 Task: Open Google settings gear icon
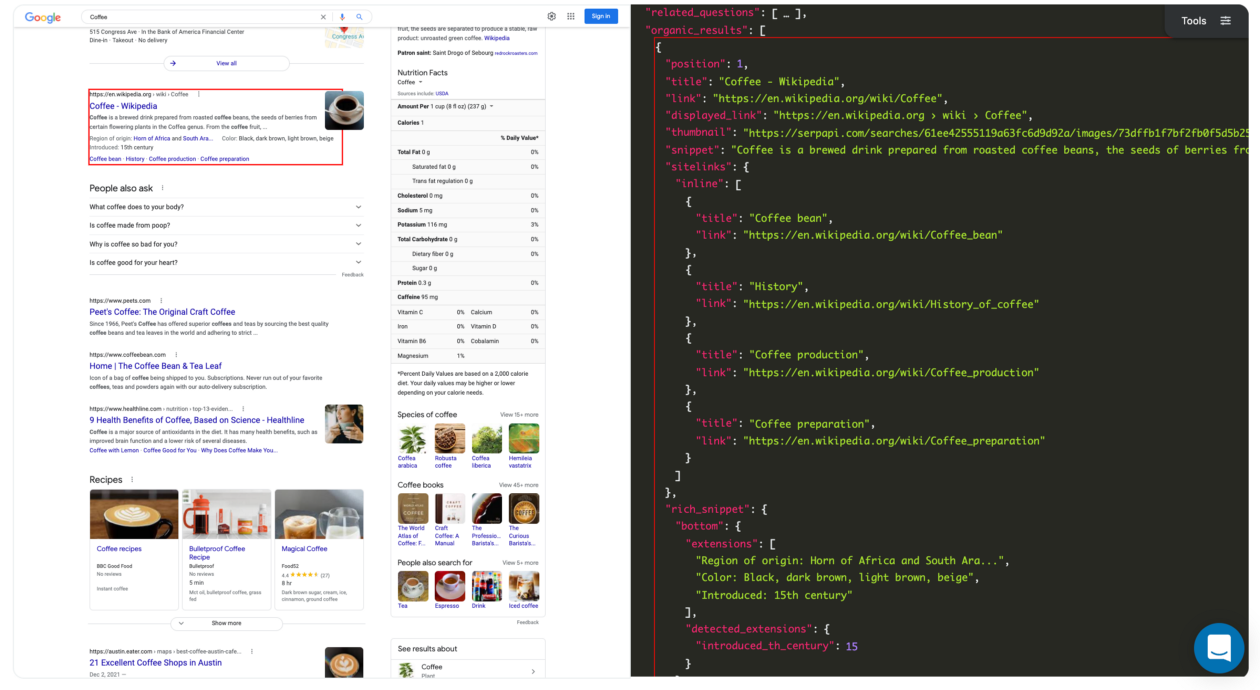552,16
